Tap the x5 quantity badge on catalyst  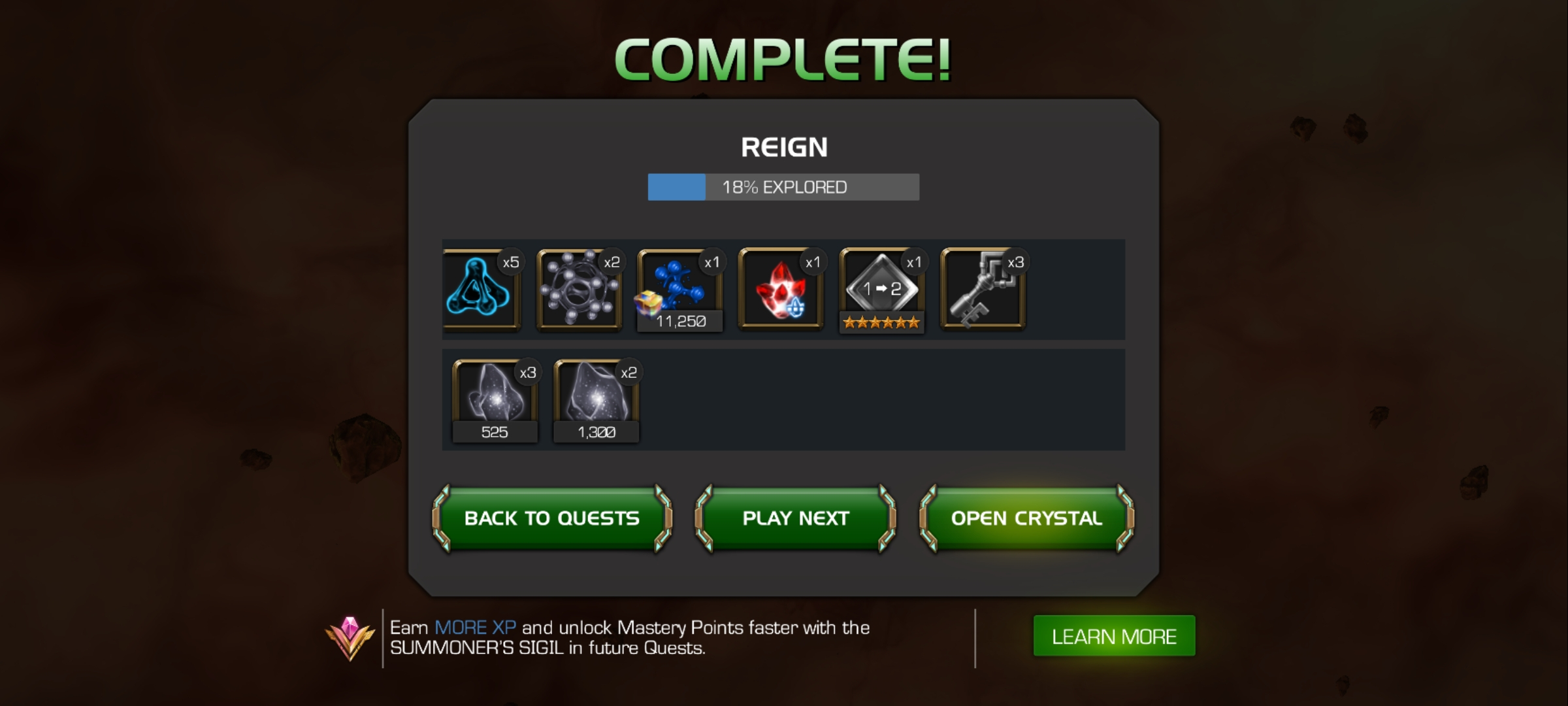[x=510, y=262]
